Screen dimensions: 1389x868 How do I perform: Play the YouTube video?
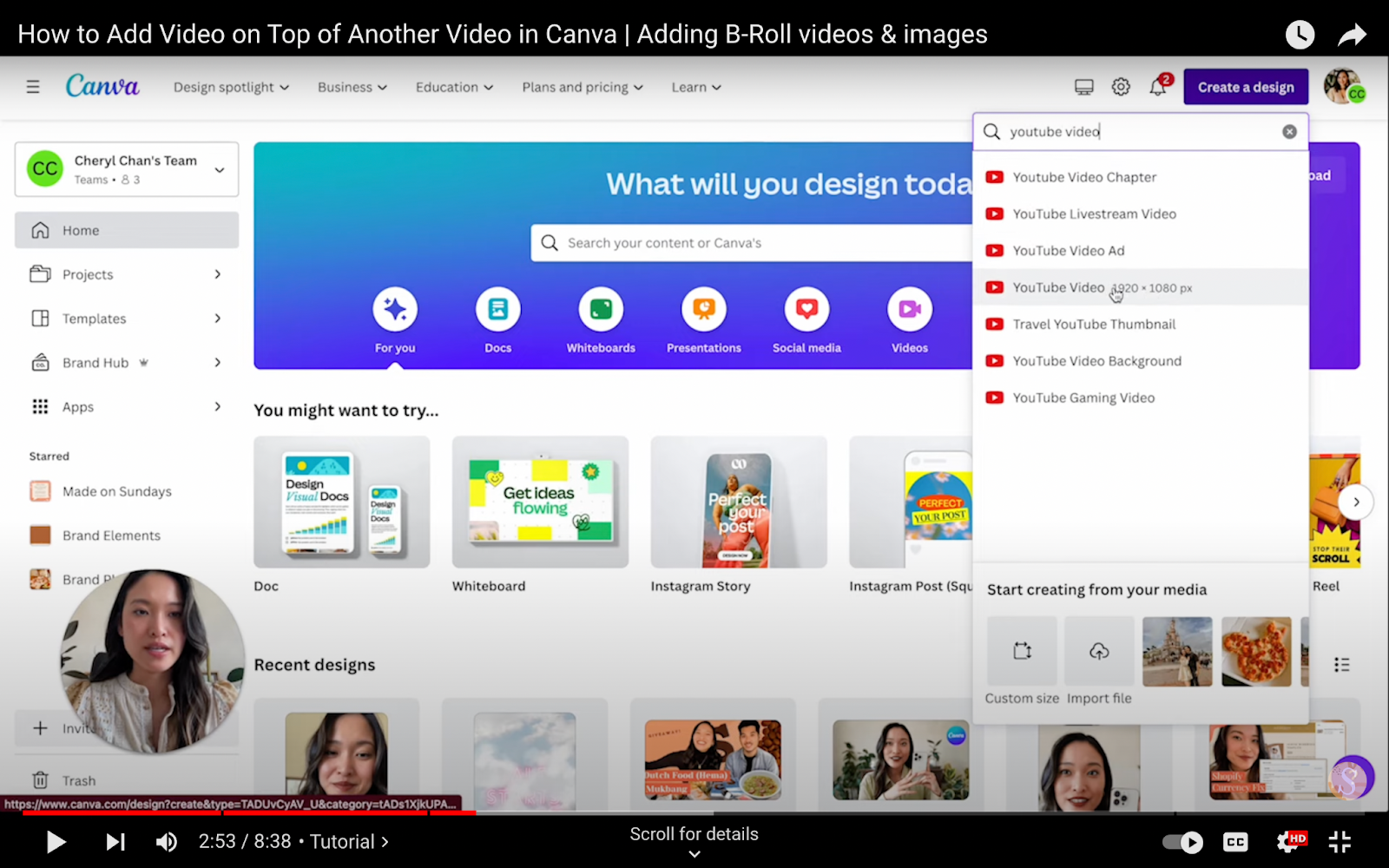tap(56, 842)
